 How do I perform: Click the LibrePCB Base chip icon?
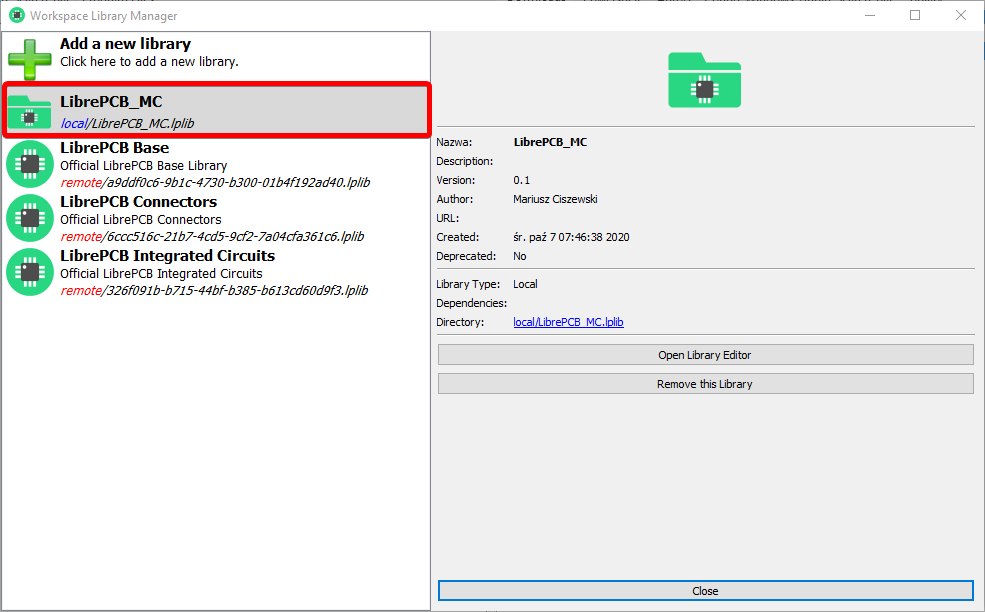30,164
